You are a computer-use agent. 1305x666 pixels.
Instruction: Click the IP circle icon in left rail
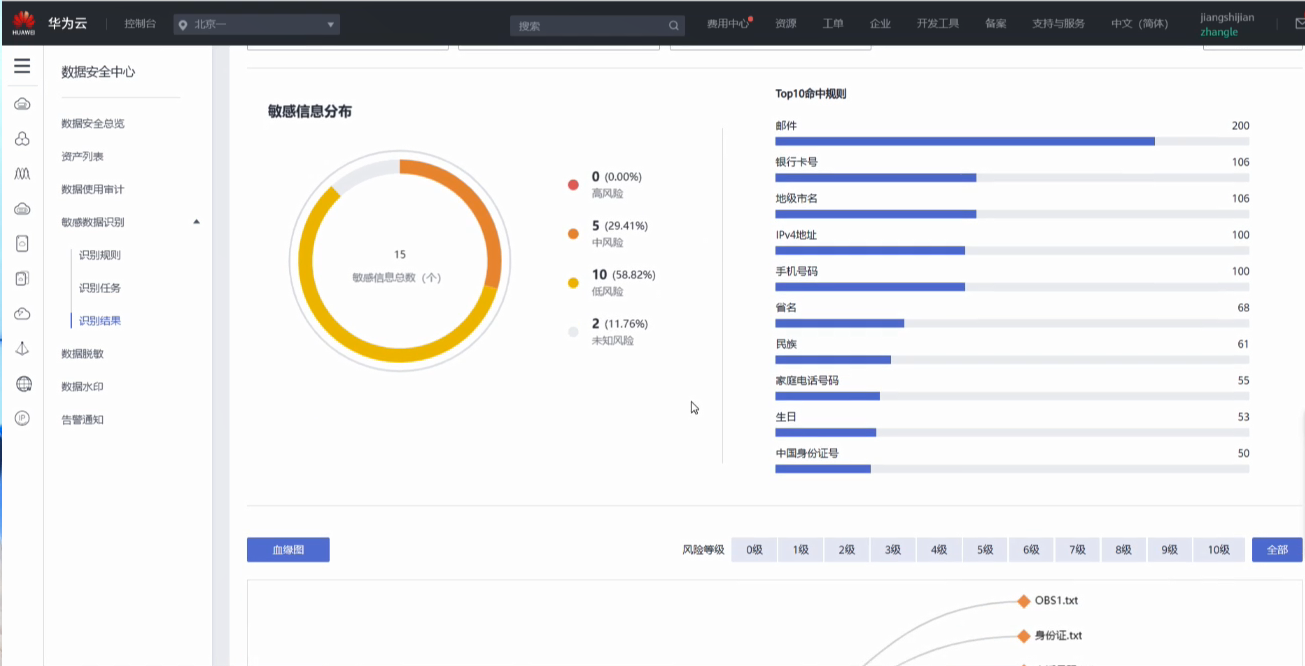[22, 418]
